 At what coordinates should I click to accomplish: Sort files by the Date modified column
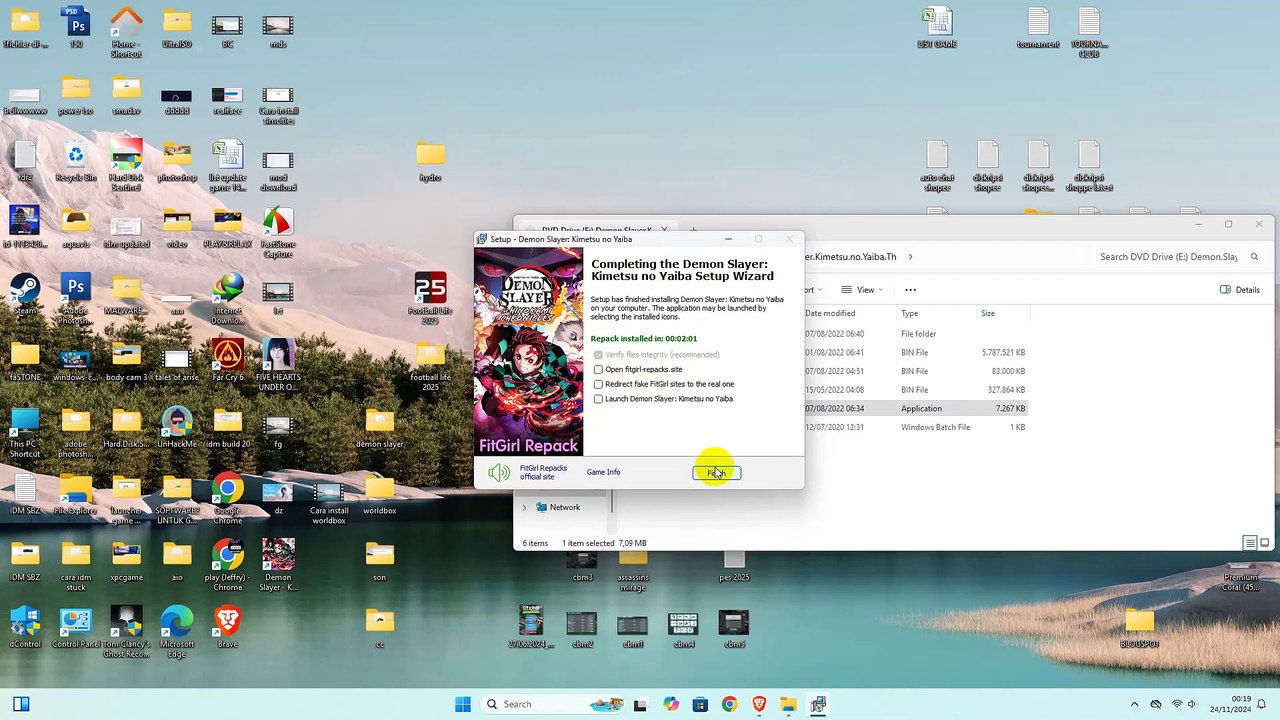tap(830, 313)
